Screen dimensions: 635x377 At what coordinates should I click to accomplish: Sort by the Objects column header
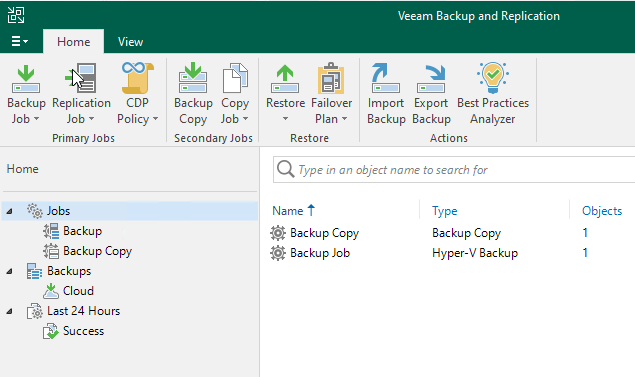[602, 211]
